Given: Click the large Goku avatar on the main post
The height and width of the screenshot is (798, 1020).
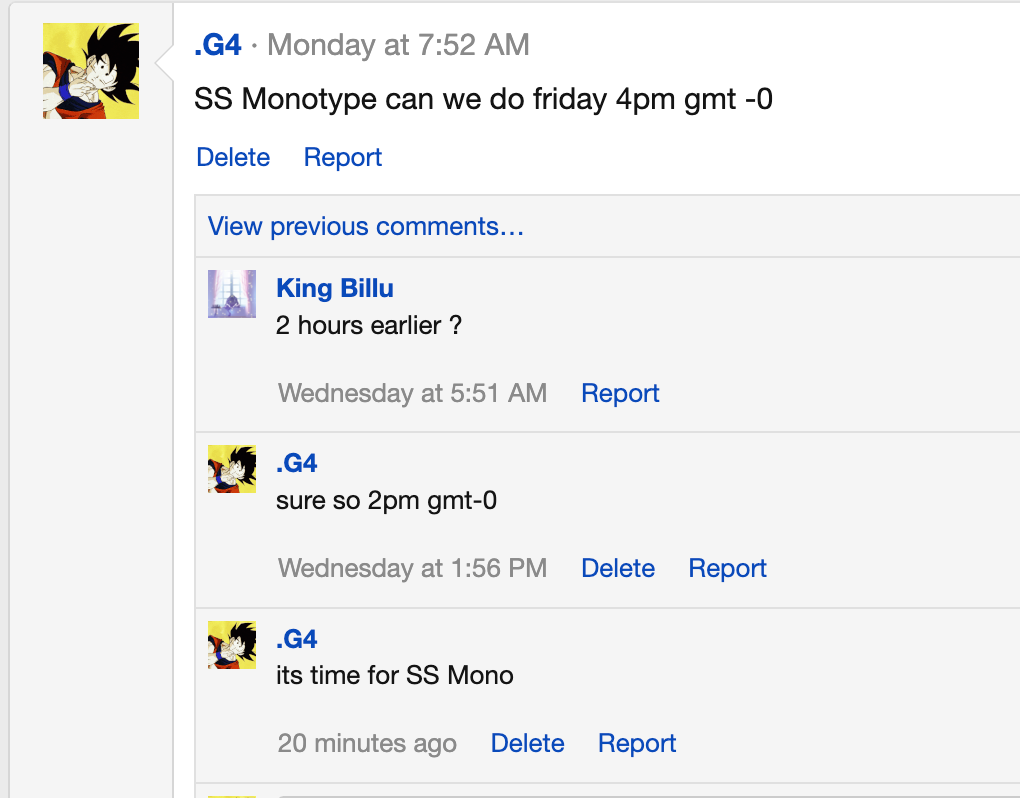Looking at the screenshot, I should tap(91, 71).
